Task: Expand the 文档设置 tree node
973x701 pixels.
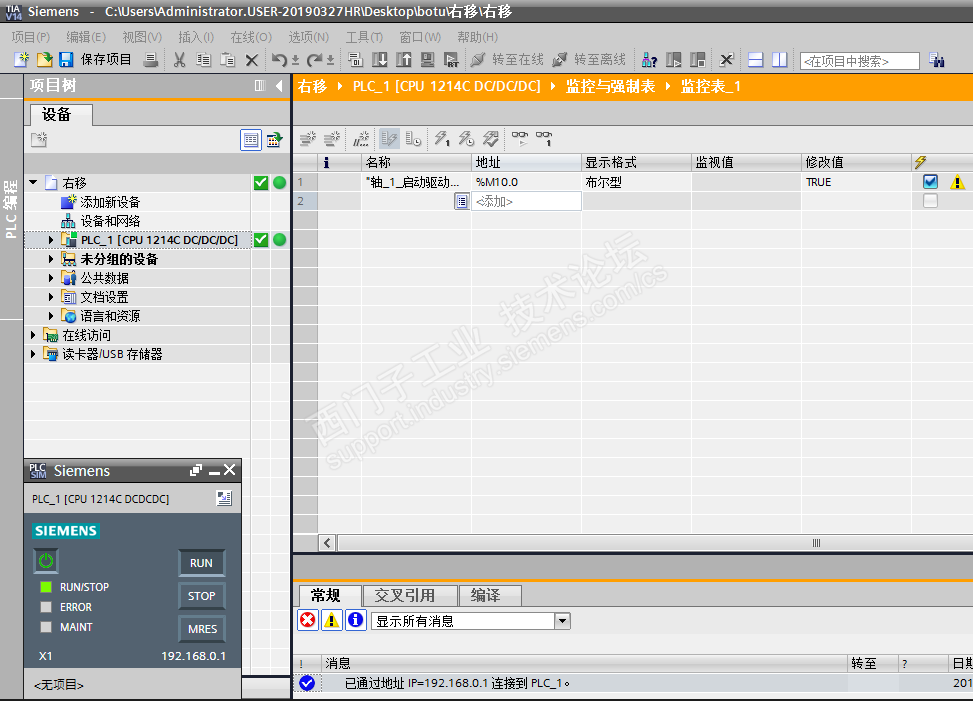Action: pos(51,297)
